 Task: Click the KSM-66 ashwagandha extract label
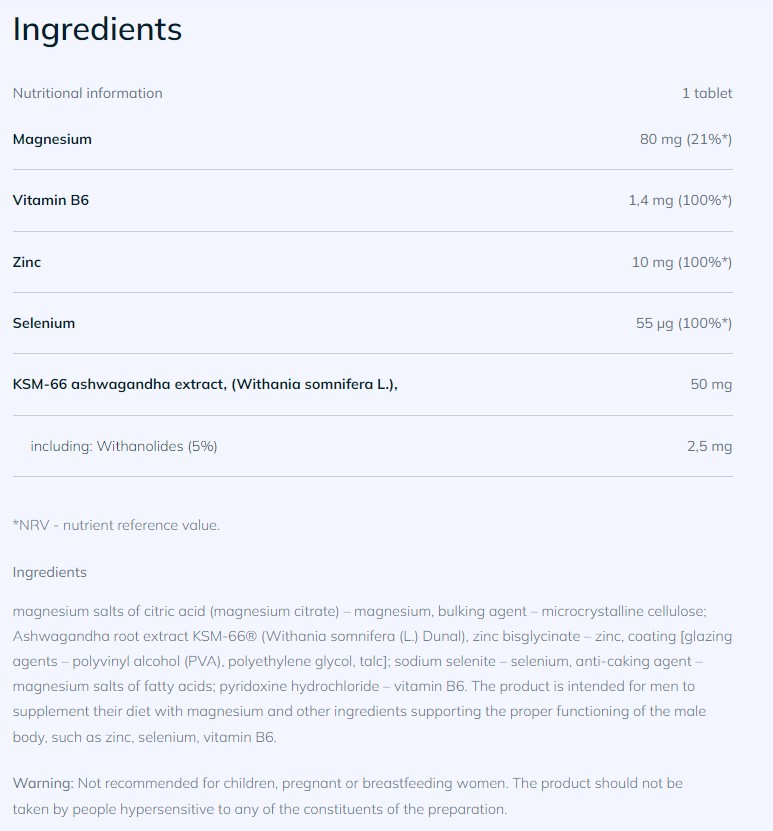[x=205, y=384]
